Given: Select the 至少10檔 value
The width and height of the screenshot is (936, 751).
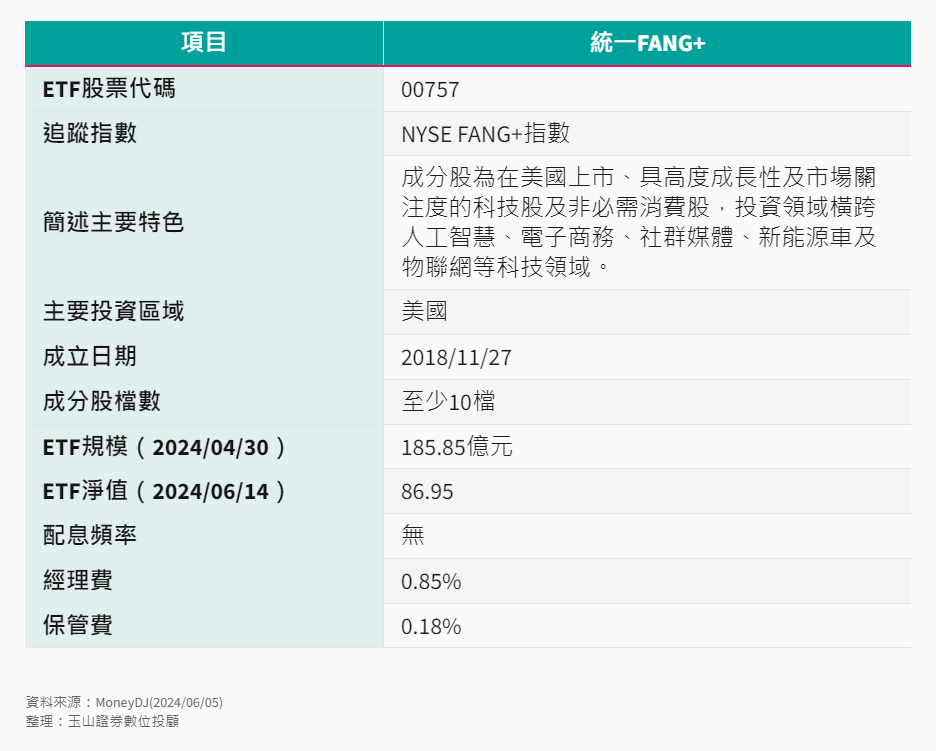Looking at the screenshot, I should click(448, 401).
